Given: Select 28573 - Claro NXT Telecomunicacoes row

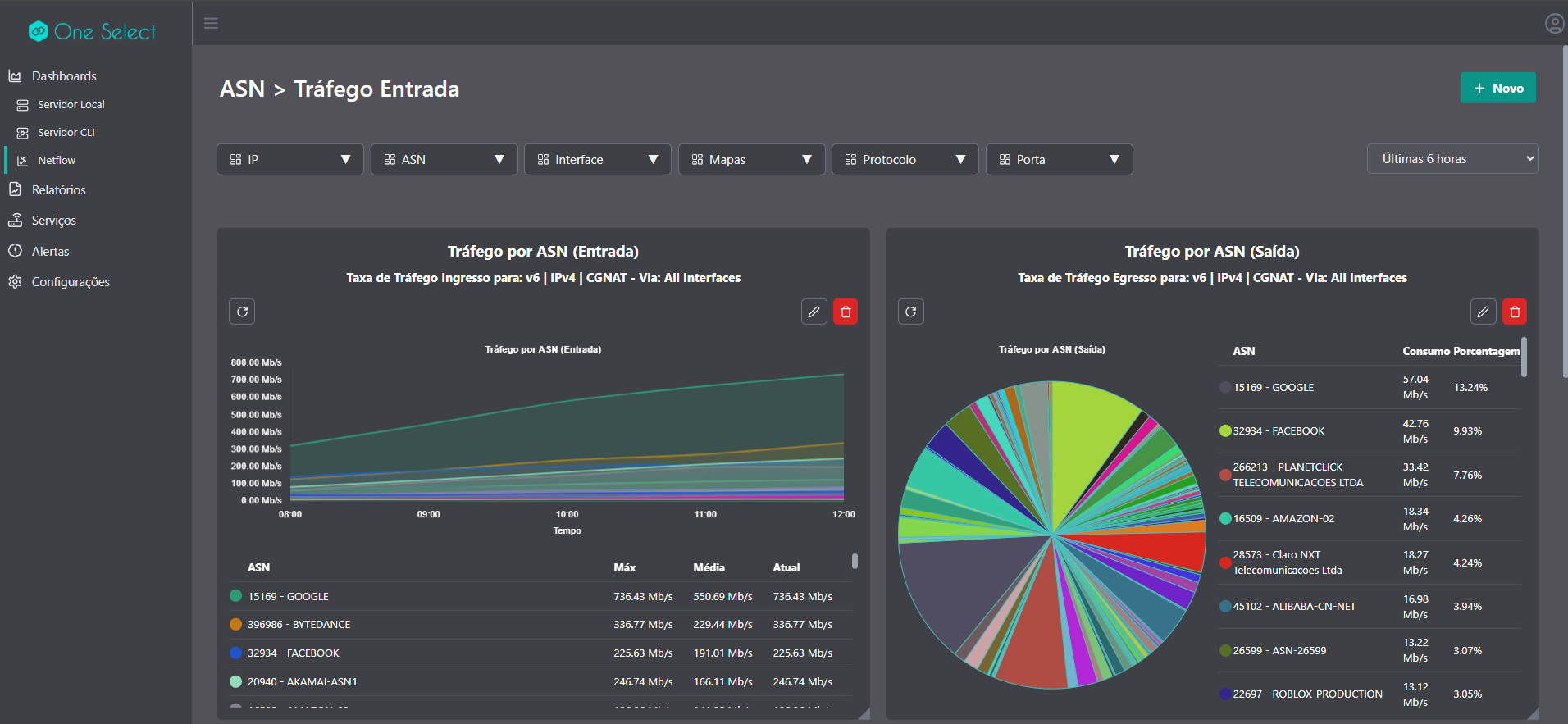Looking at the screenshot, I should coord(1370,562).
